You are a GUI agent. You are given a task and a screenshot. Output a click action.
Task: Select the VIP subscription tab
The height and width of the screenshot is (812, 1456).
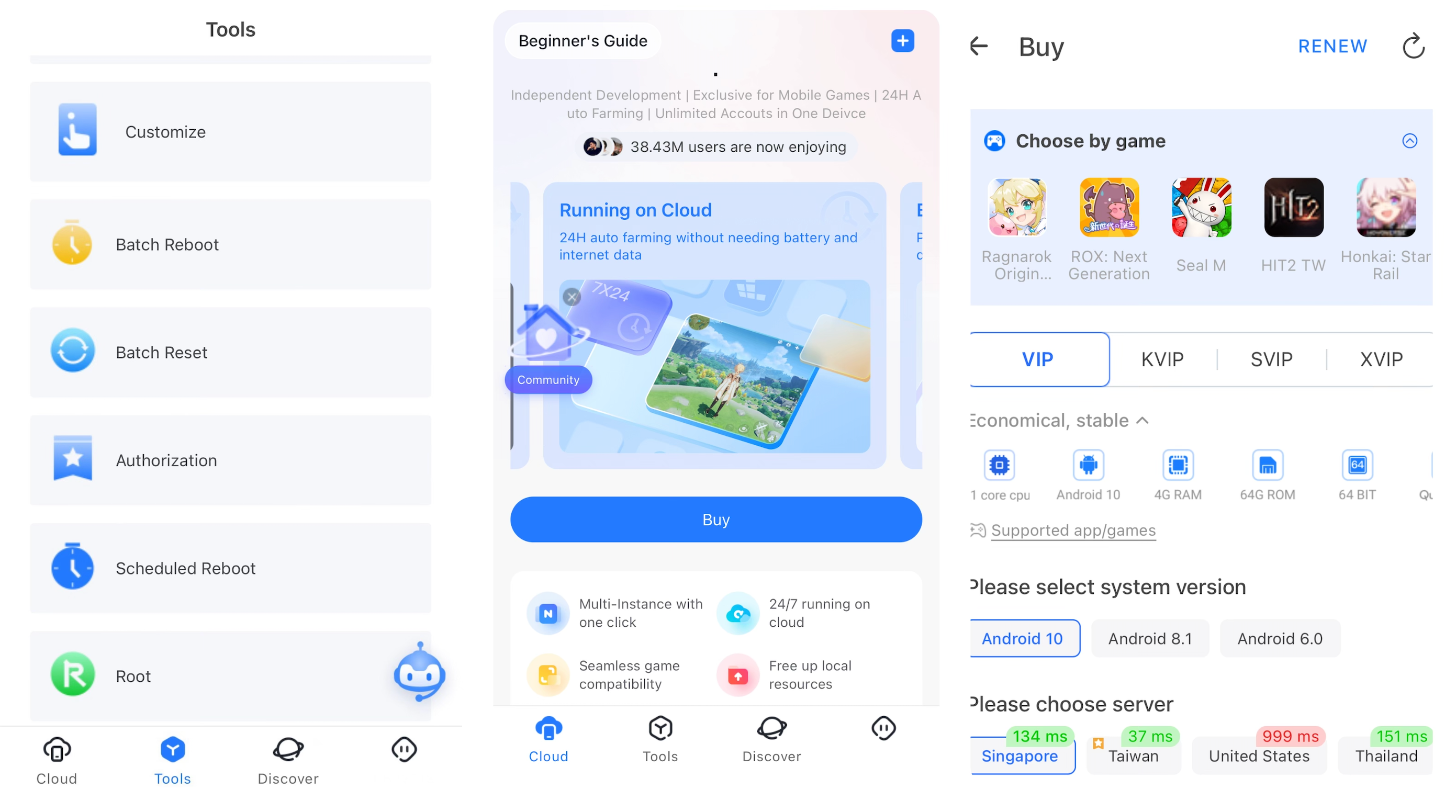(1038, 358)
